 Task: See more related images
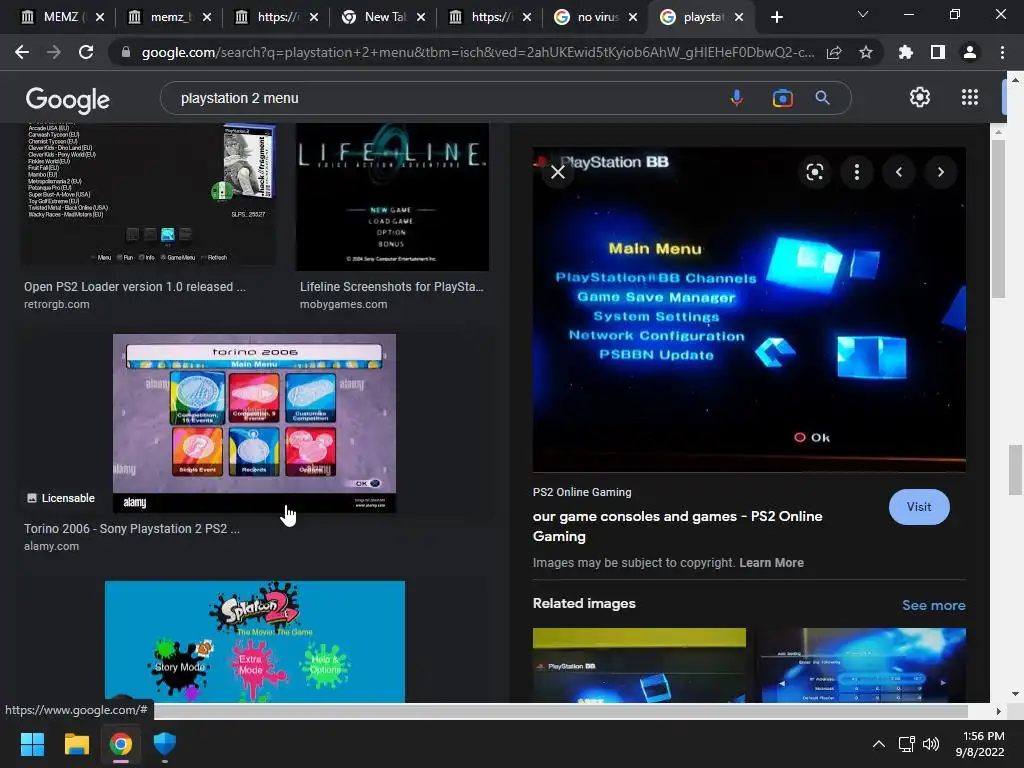click(x=934, y=605)
